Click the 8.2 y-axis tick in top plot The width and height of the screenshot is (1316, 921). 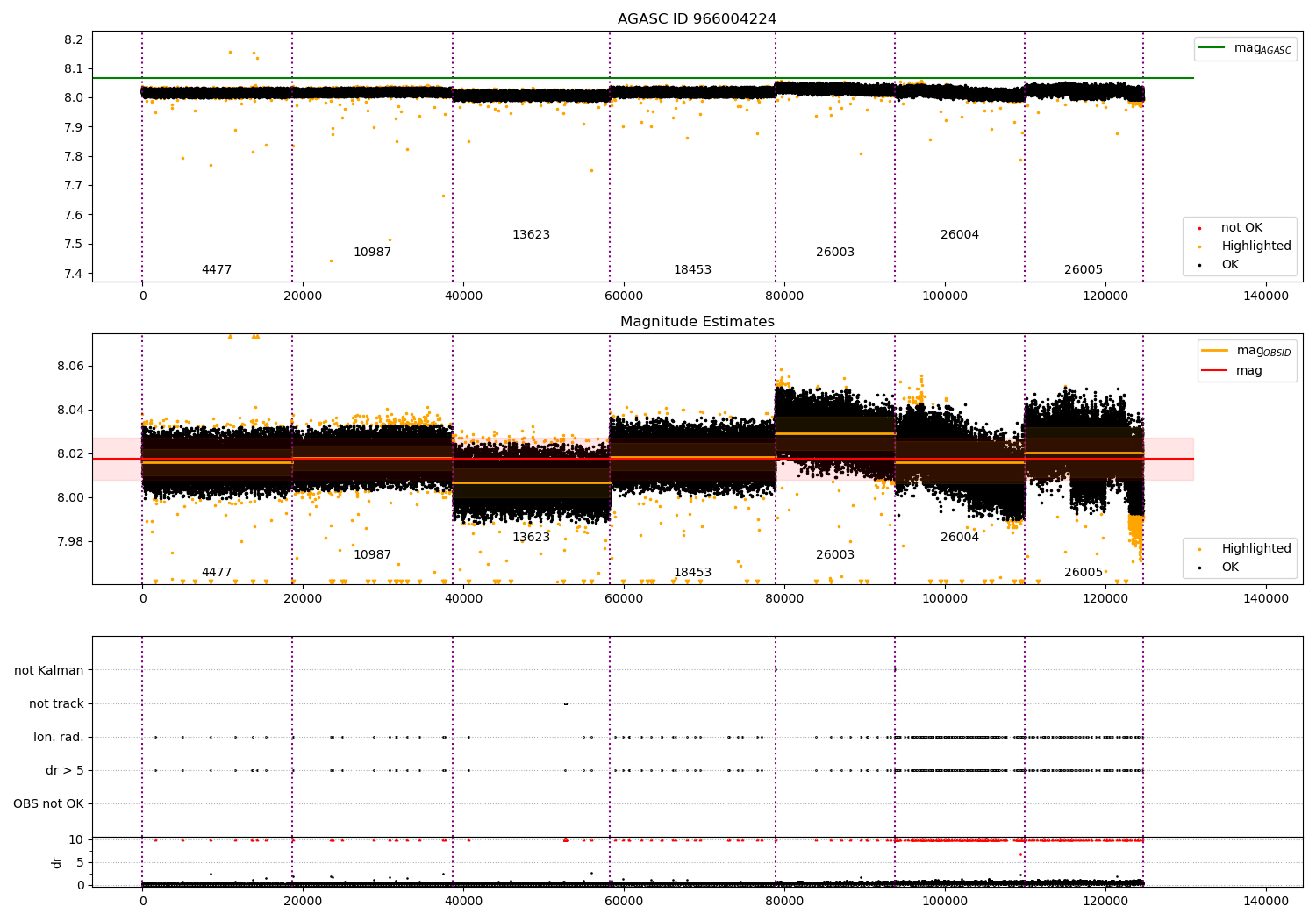tap(74, 39)
